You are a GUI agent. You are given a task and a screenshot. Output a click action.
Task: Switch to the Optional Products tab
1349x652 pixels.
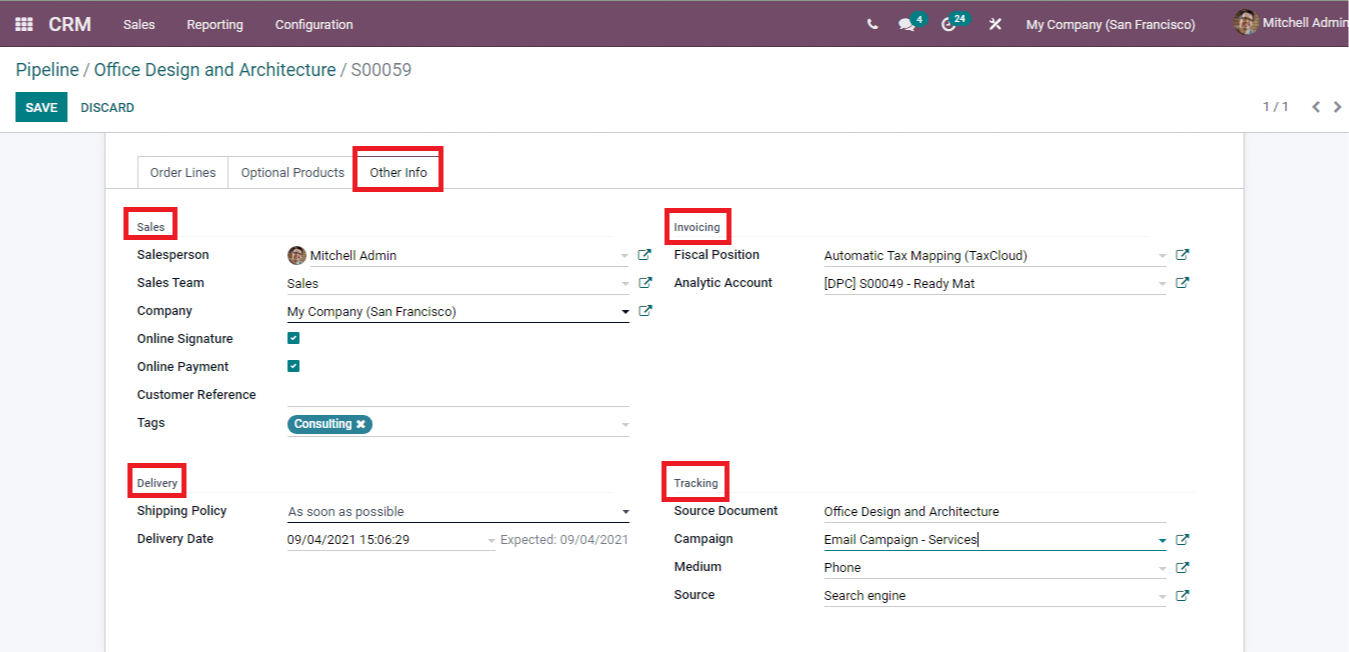click(x=293, y=172)
